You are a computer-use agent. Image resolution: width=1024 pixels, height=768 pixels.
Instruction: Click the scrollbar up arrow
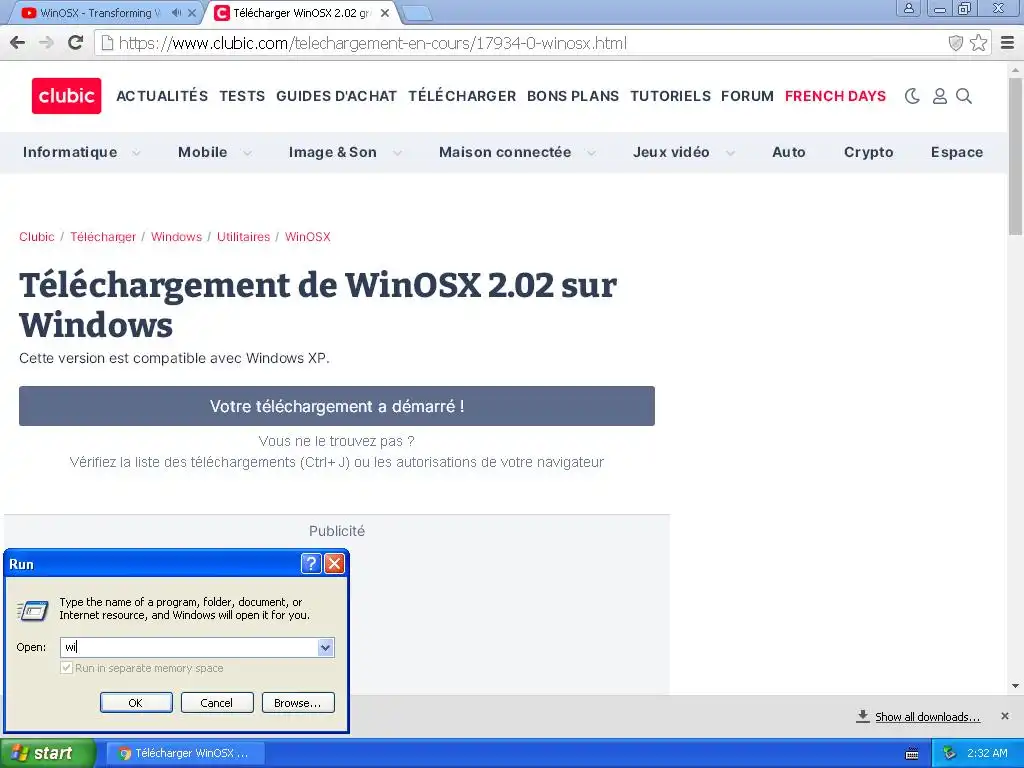click(1016, 69)
